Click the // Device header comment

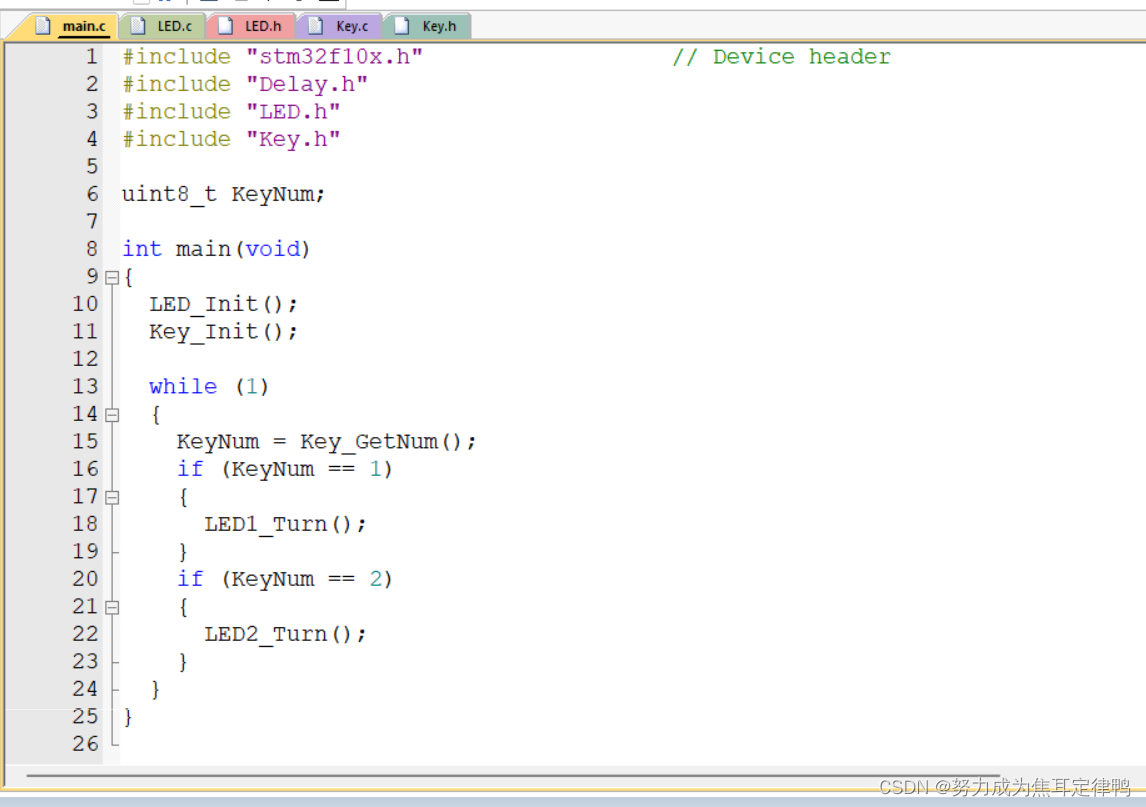tap(781, 57)
